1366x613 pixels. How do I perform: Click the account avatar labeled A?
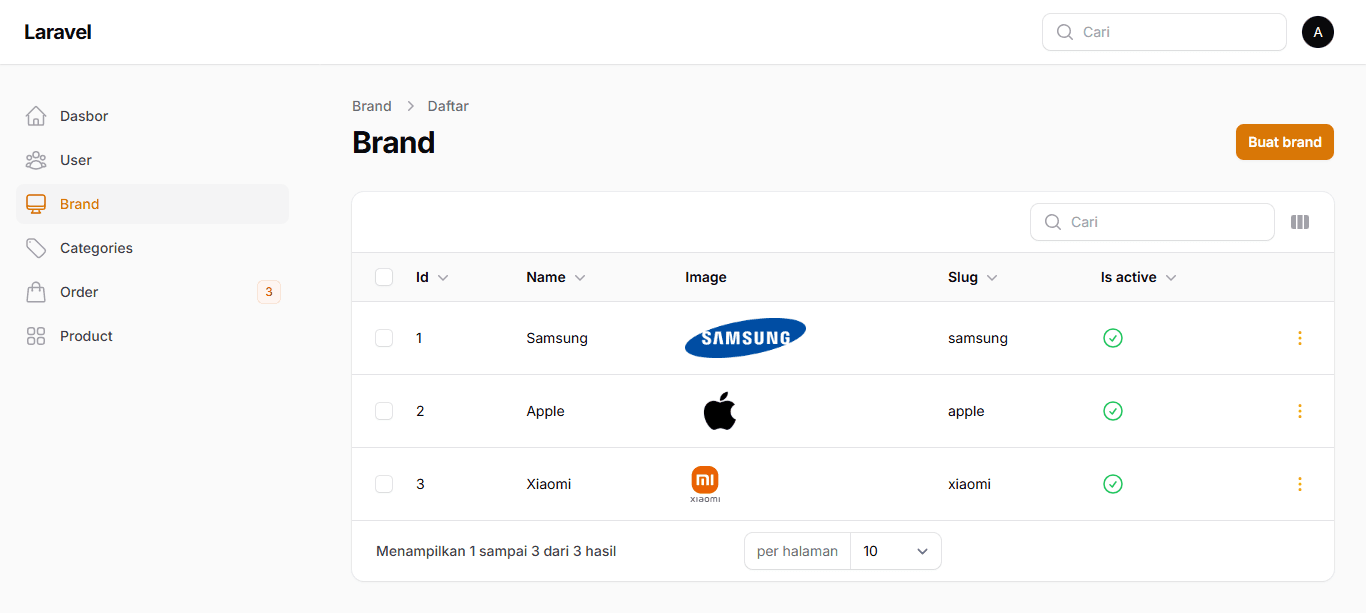[1318, 32]
